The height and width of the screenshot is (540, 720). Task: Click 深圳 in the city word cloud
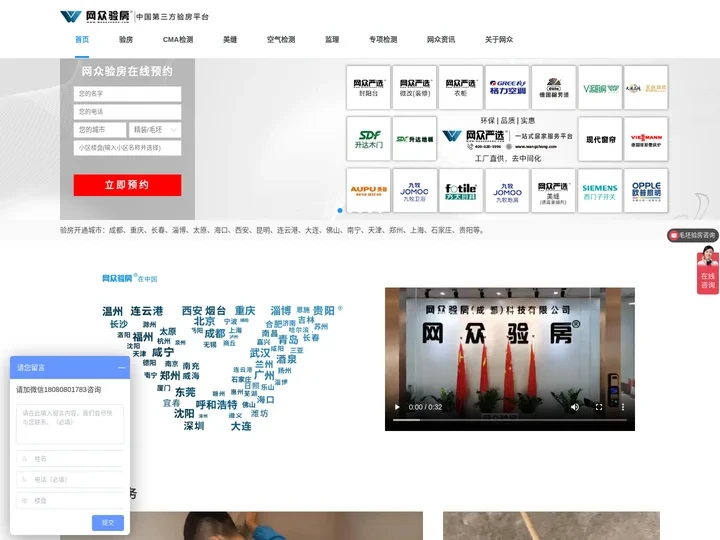click(194, 426)
